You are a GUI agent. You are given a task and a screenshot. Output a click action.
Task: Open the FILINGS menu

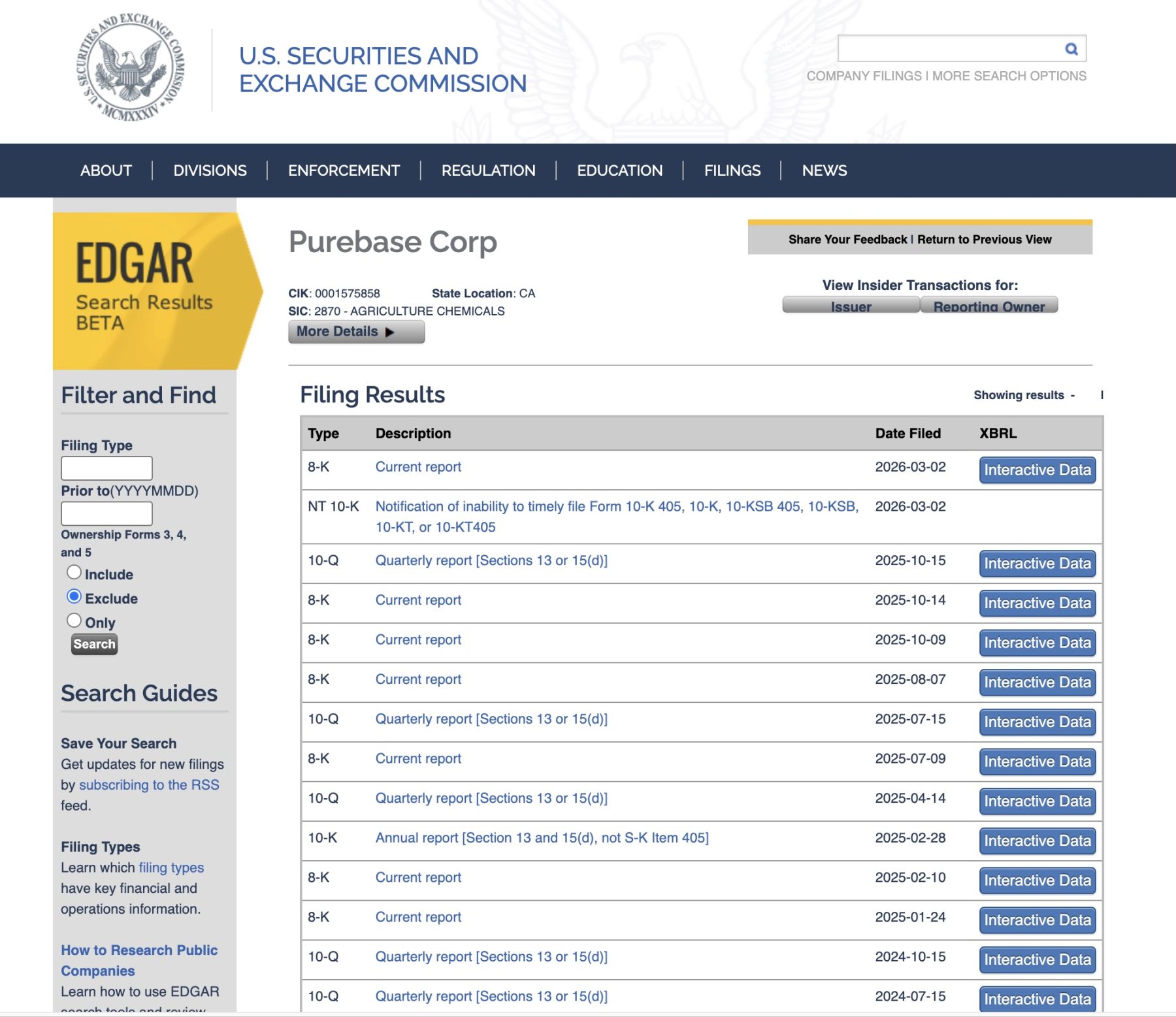pyautogui.click(x=732, y=170)
